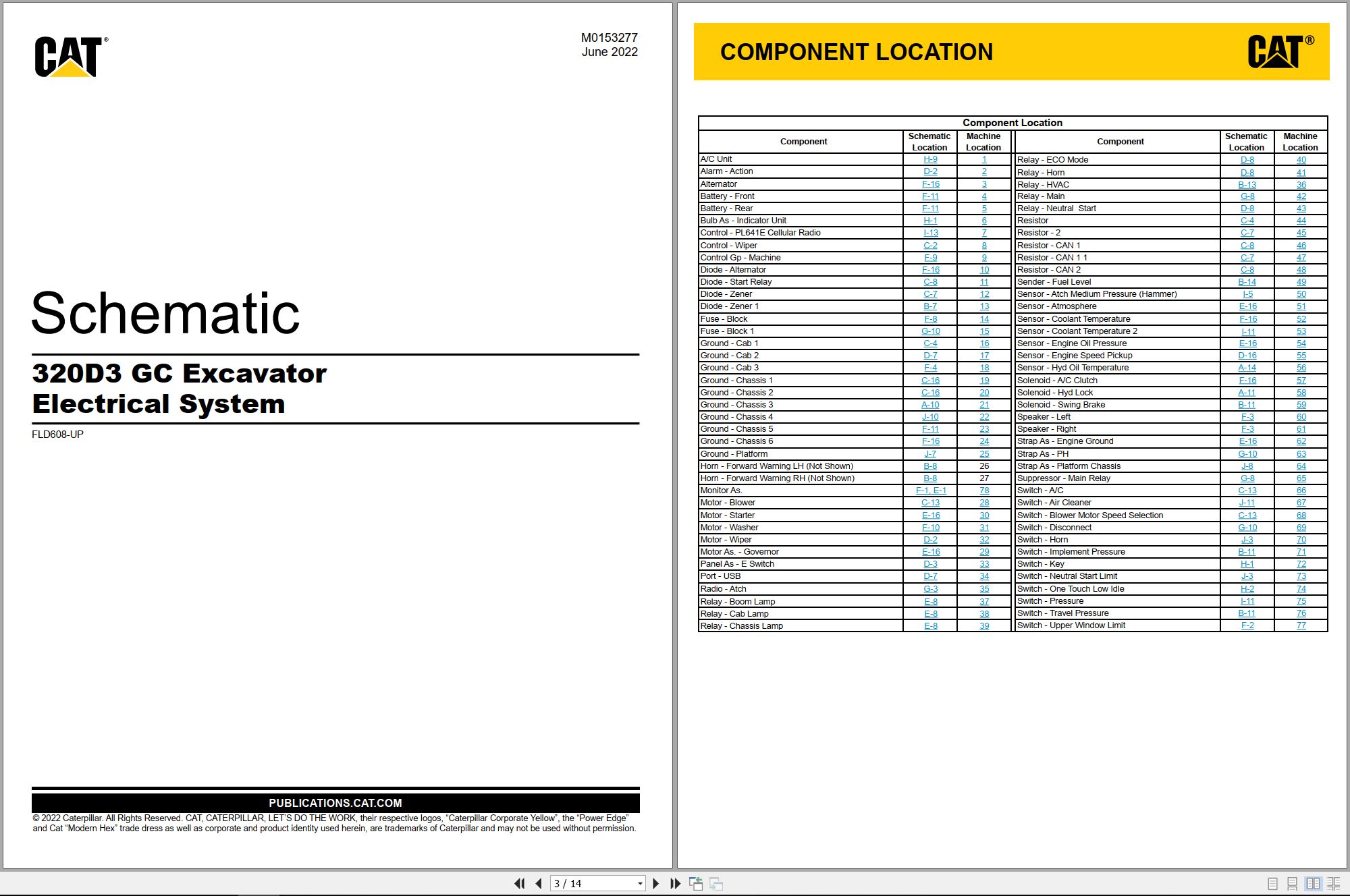The image size is (1350, 896).
Task: Open machine location 77 for Upper Window Limit switch
Action: pyautogui.click(x=1301, y=625)
